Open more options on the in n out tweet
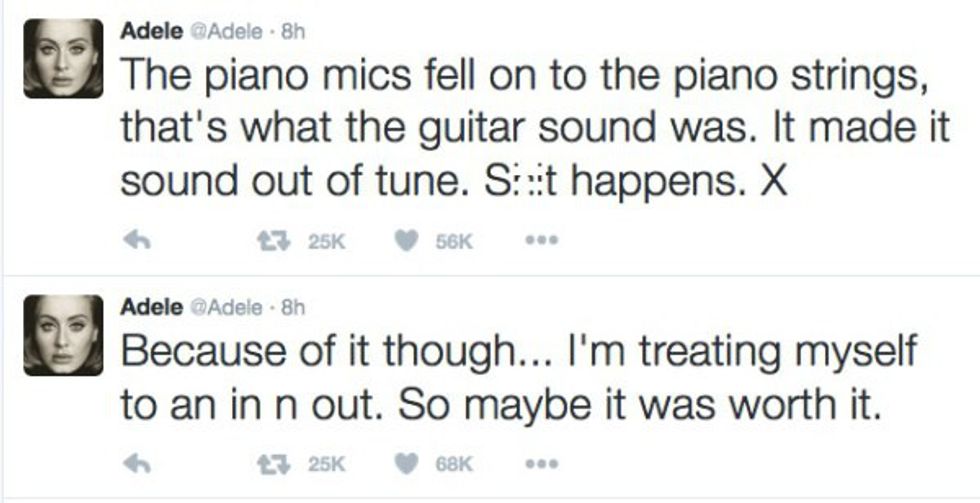The width and height of the screenshot is (980, 503). (x=542, y=463)
